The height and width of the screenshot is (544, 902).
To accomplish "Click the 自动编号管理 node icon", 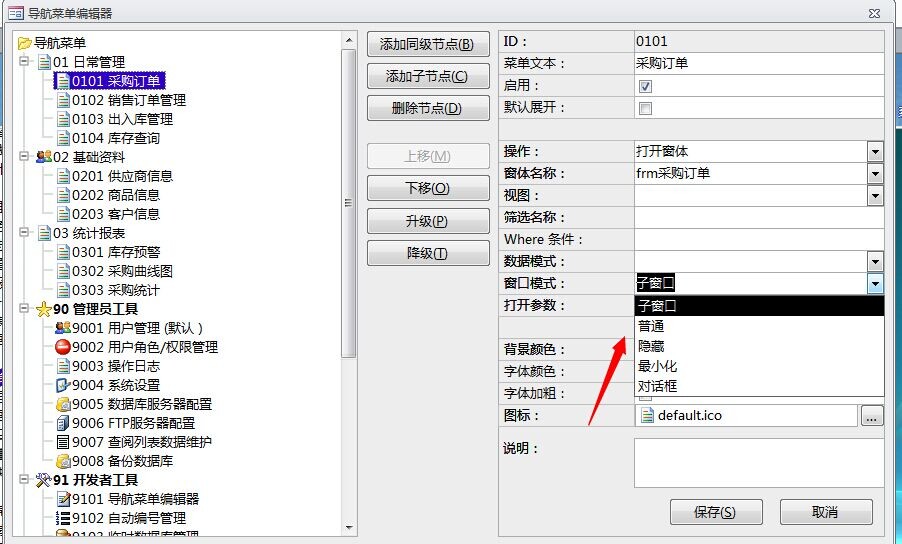I will point(63,518).
